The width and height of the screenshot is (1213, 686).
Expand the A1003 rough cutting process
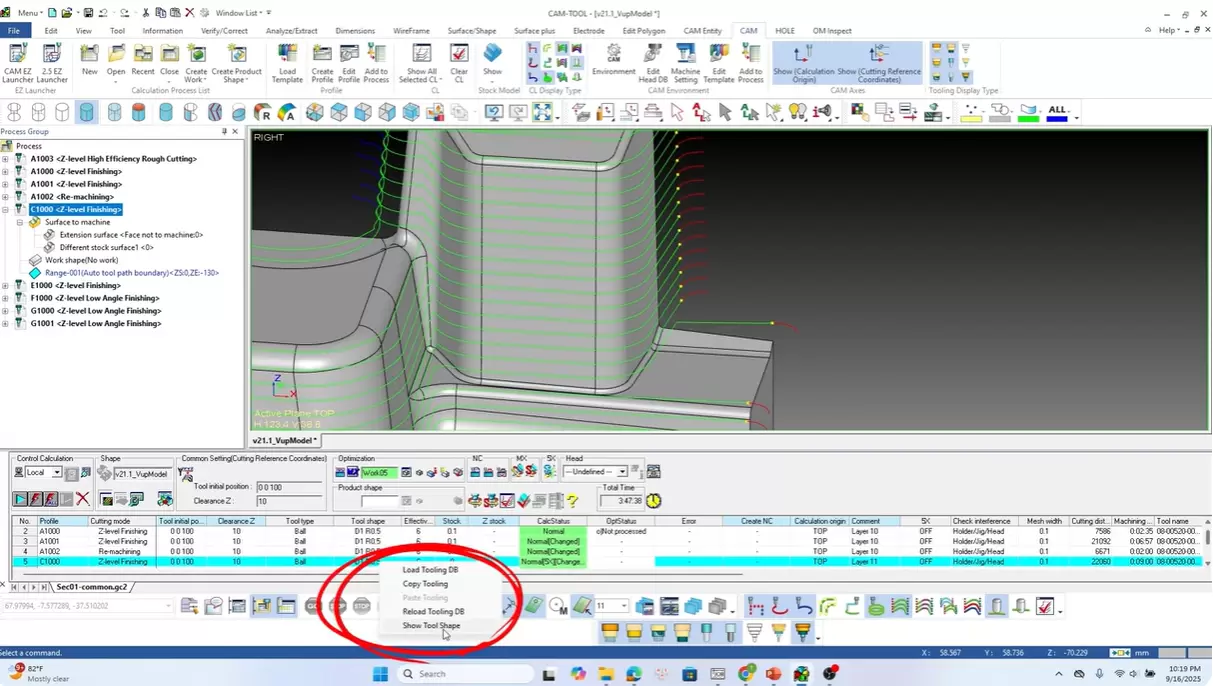coord(6,159)
